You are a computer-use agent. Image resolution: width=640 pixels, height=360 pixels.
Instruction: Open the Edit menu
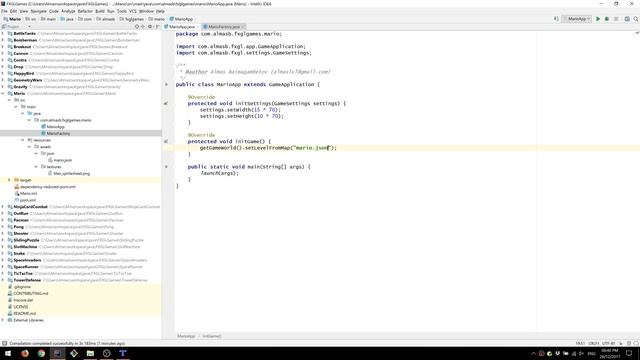(x=13, y=11)
